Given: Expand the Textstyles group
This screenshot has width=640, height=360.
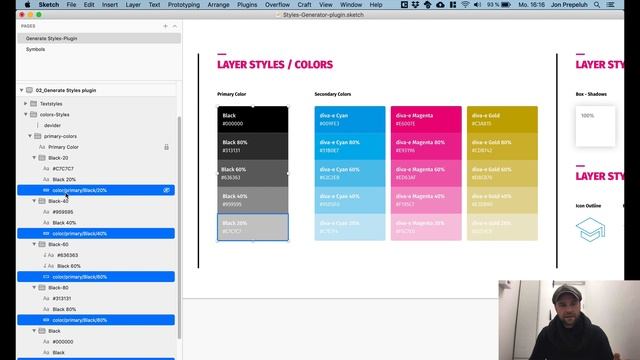Looking at the screenshot, I should coord(26,104).
